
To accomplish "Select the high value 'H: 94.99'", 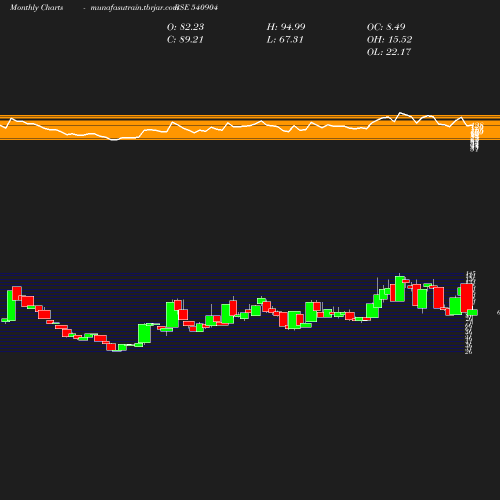I will (x=286, y=27).
